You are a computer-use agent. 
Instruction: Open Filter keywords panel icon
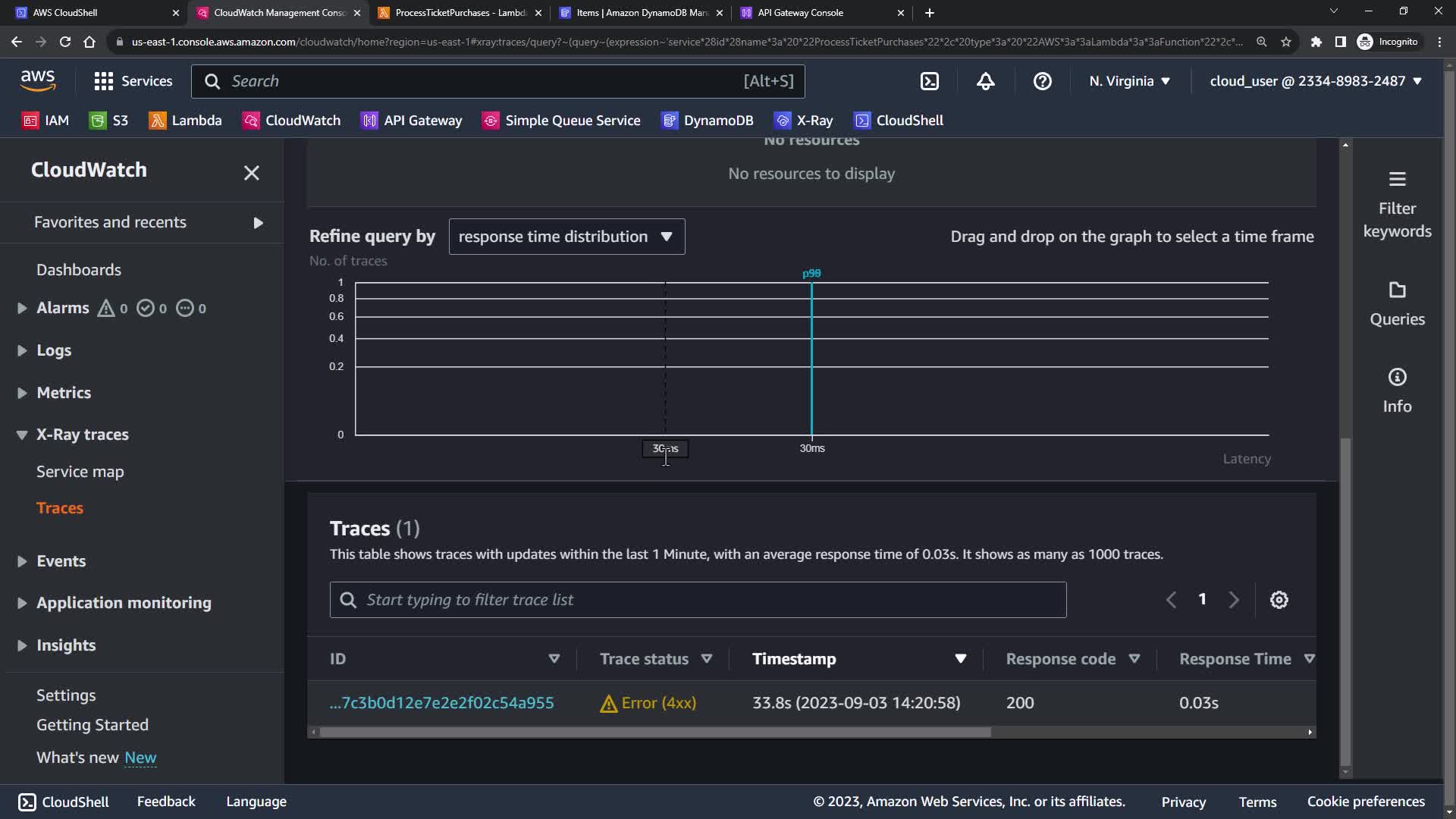(1397, 180)
